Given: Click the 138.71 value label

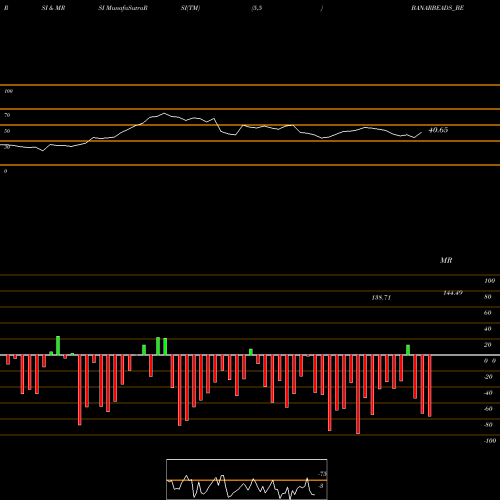Looking at the screenshot, I should click(x=381, y=297).
